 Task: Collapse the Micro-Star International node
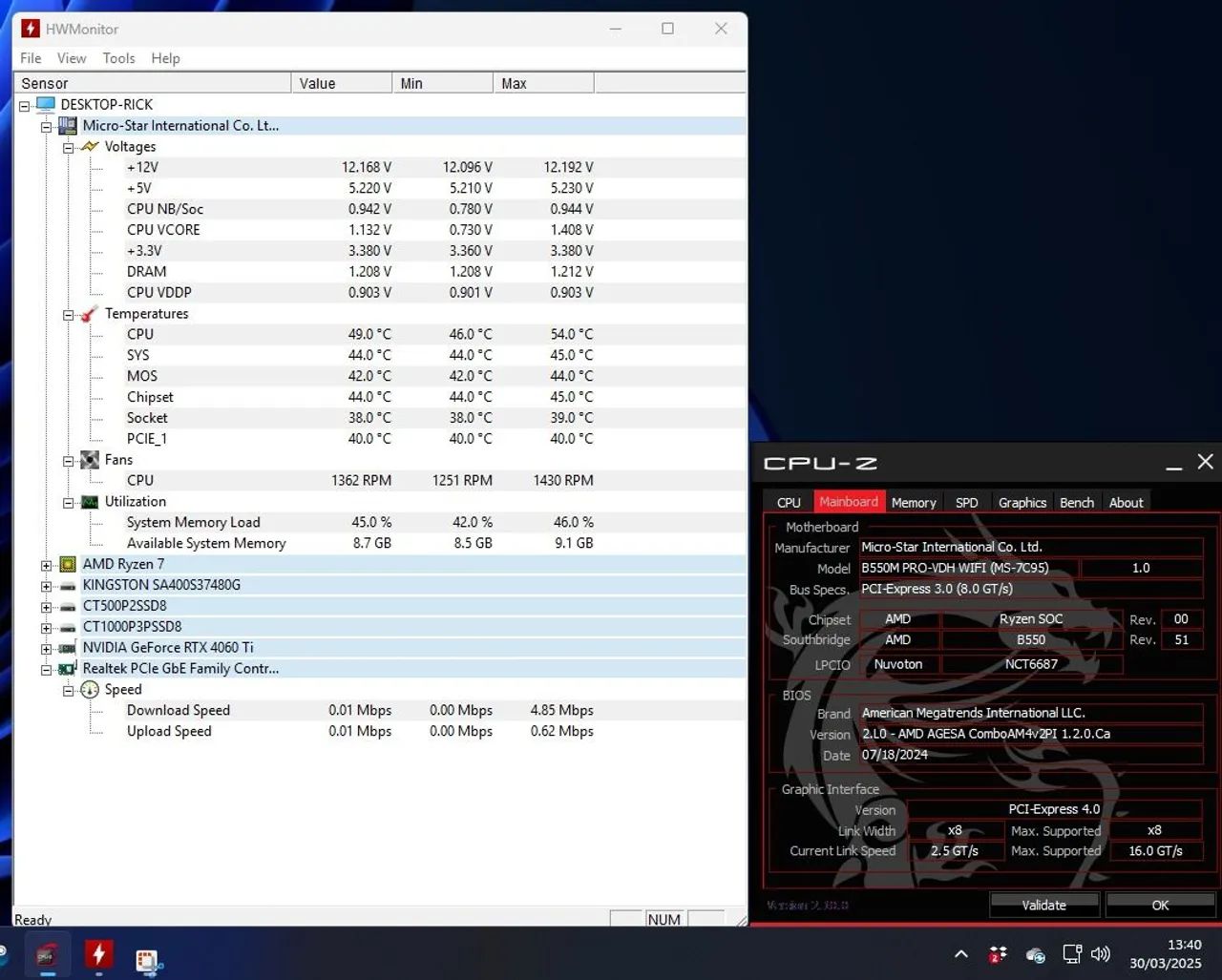pyautogui.click(x=46, y=127)
